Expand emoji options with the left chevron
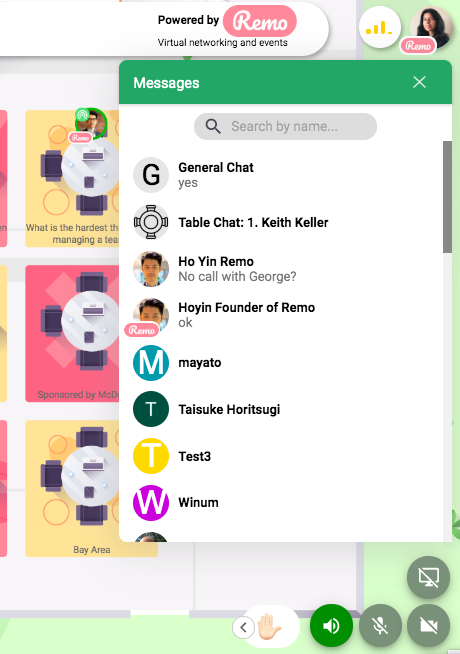460x654 pixels. pyautogui.click(x=244, y=627)
